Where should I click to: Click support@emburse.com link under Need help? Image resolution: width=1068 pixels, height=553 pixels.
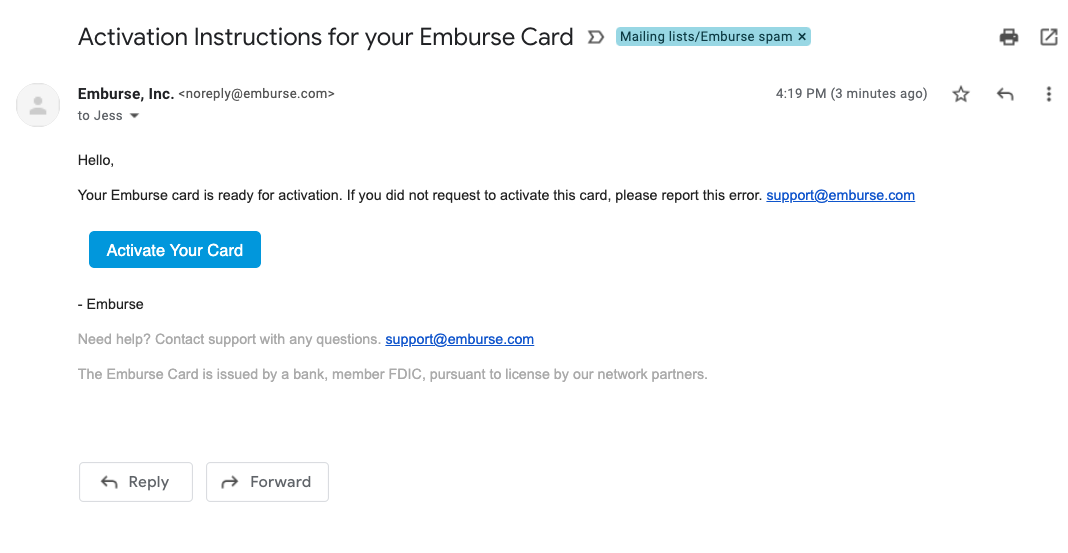click(x=459, y=339)
